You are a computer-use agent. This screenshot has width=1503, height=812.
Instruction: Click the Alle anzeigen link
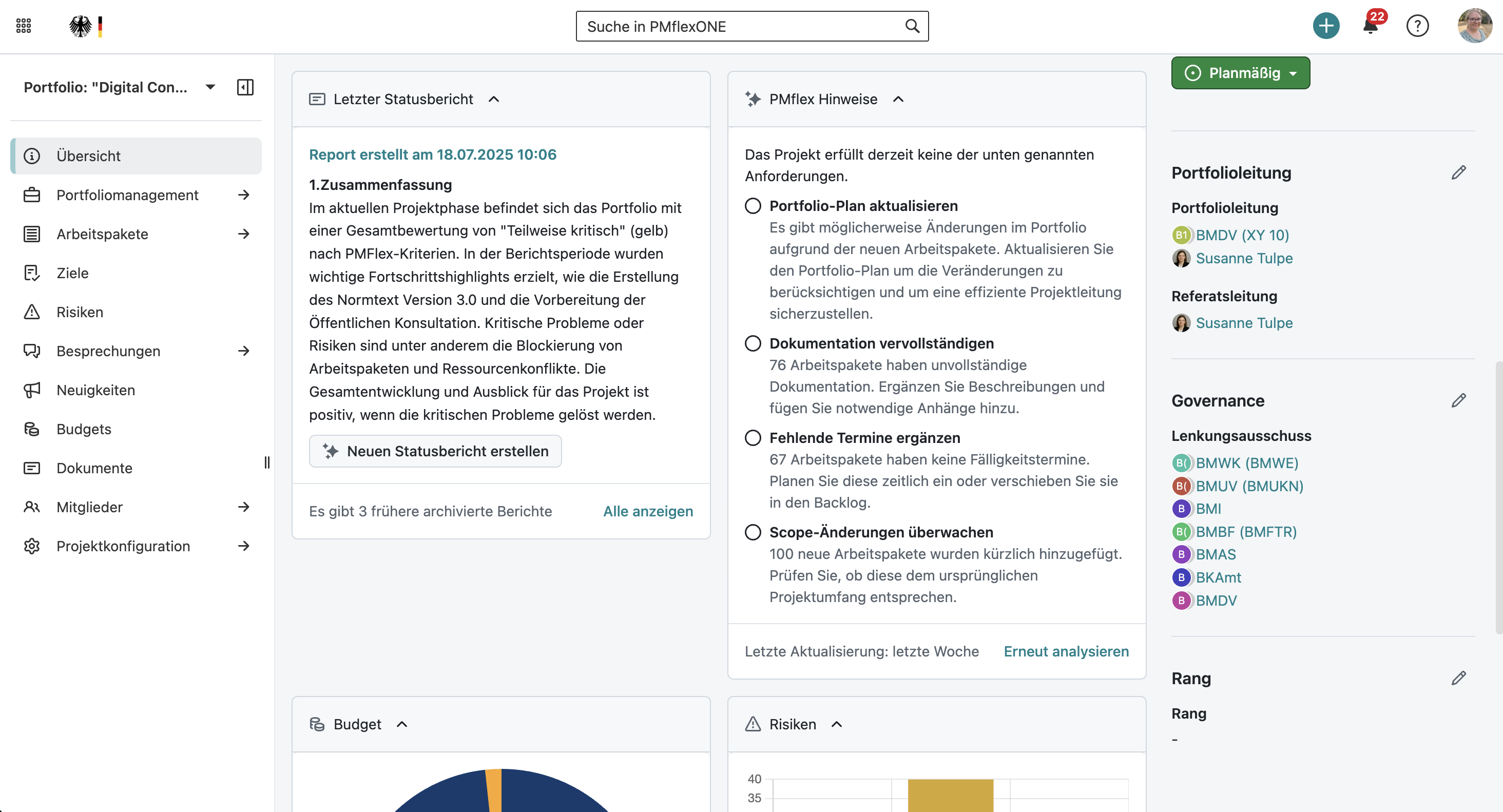[x=648, y=512]
